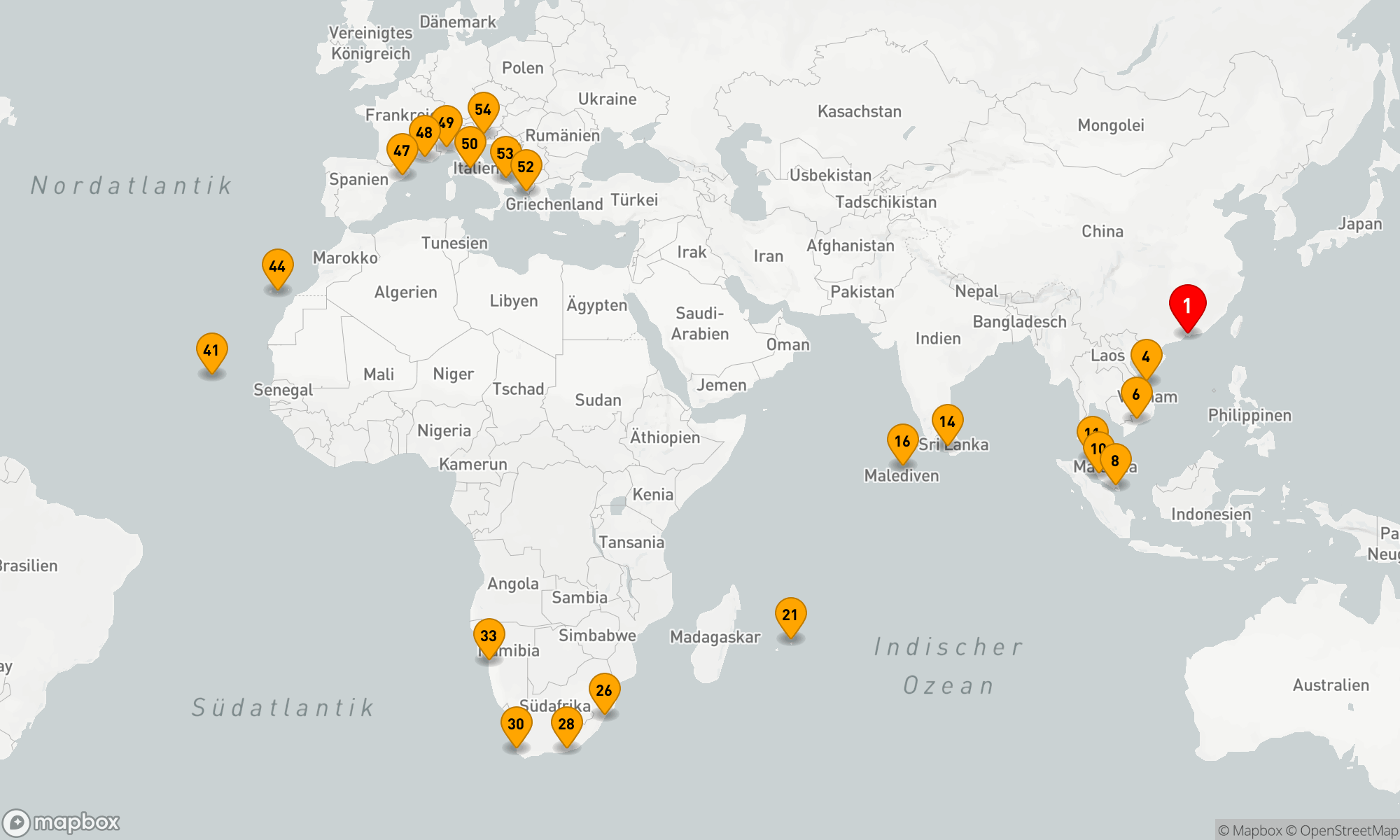Click marker 8 near Malaysia

[1115, 461]
